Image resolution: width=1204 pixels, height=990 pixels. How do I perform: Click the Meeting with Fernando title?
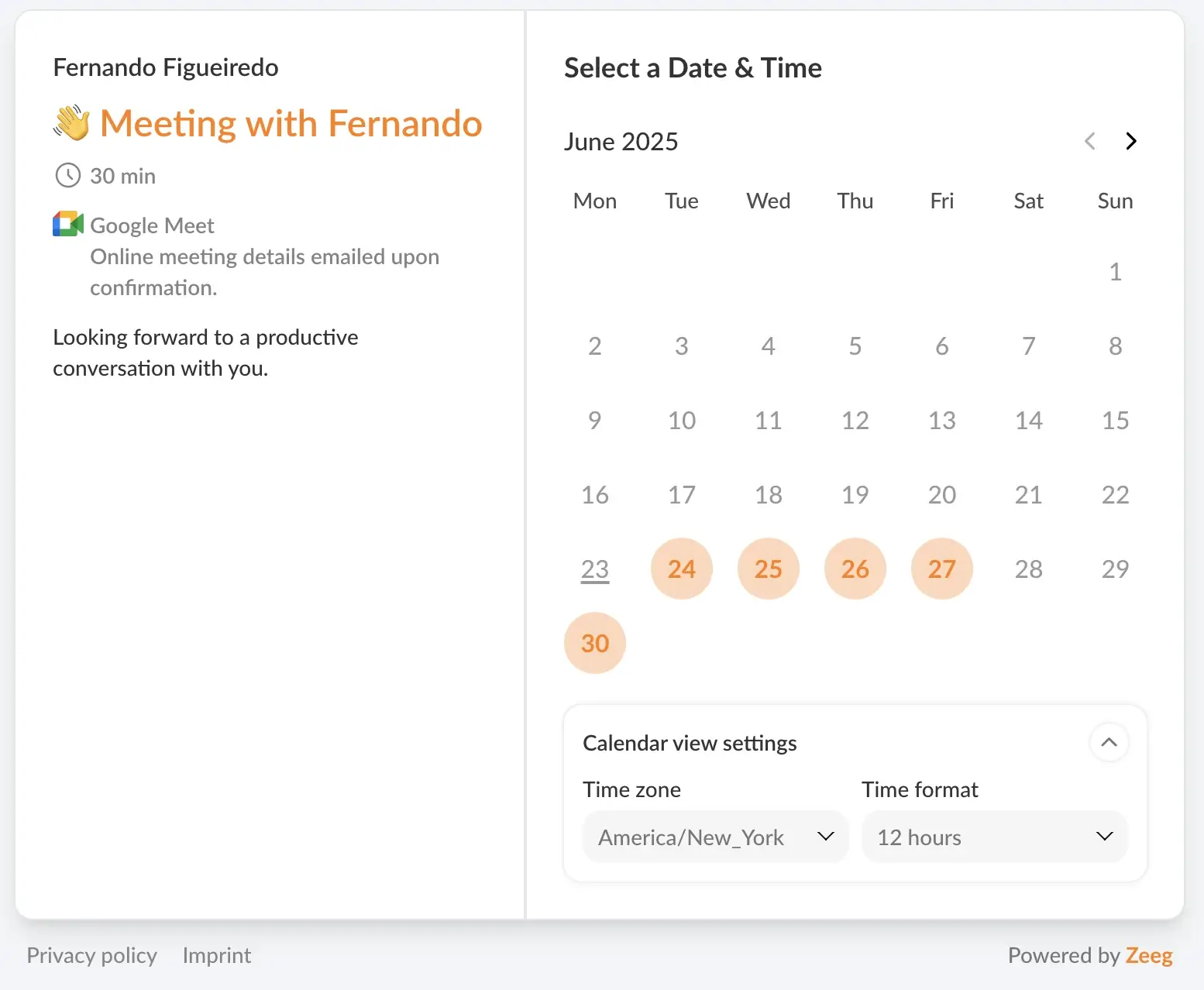[x=291, y=123]
